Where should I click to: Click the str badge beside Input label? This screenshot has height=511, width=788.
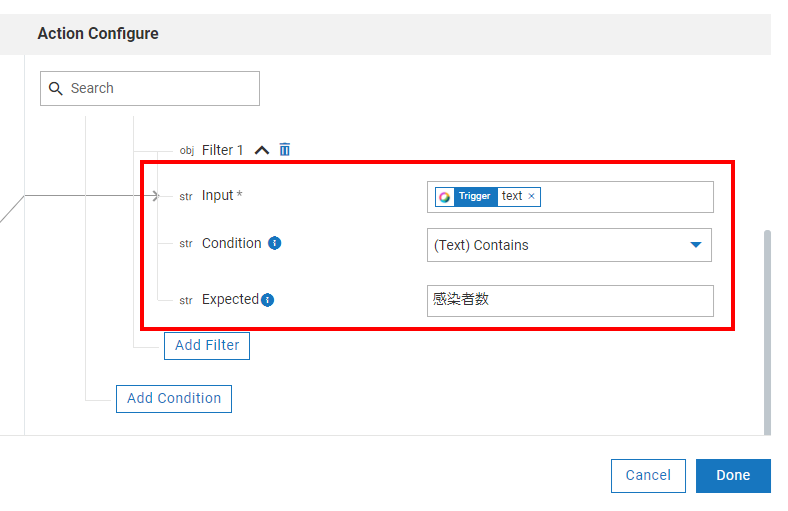click(186, 197)
